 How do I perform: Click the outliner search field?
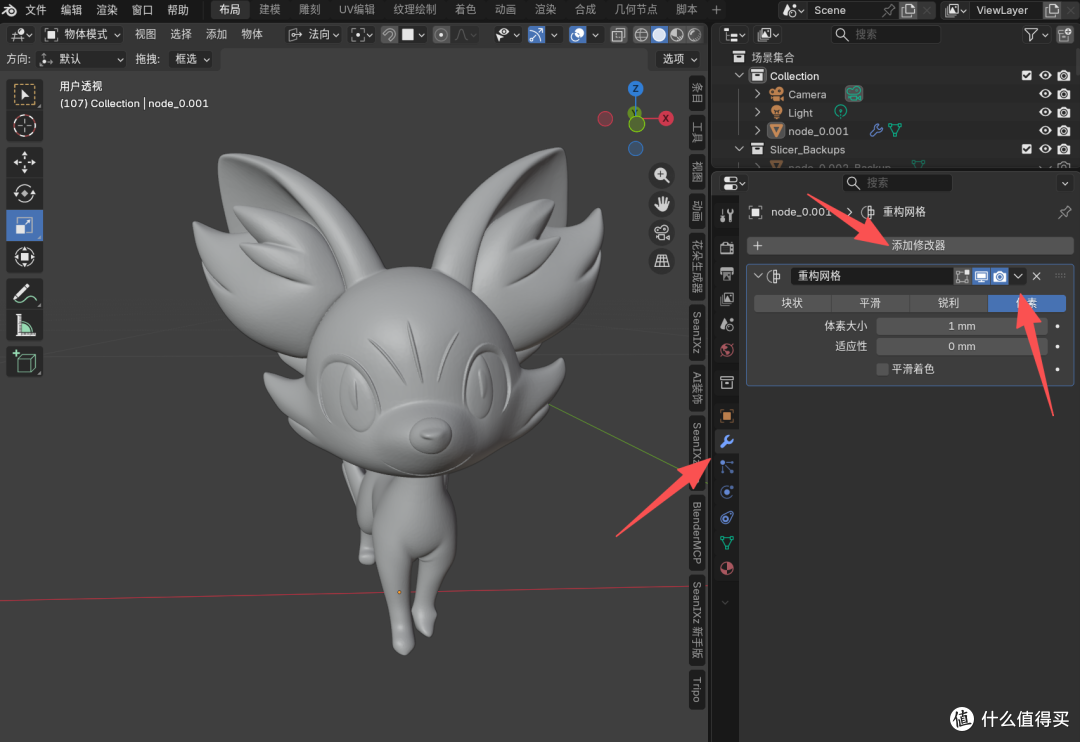pos(886,34)
